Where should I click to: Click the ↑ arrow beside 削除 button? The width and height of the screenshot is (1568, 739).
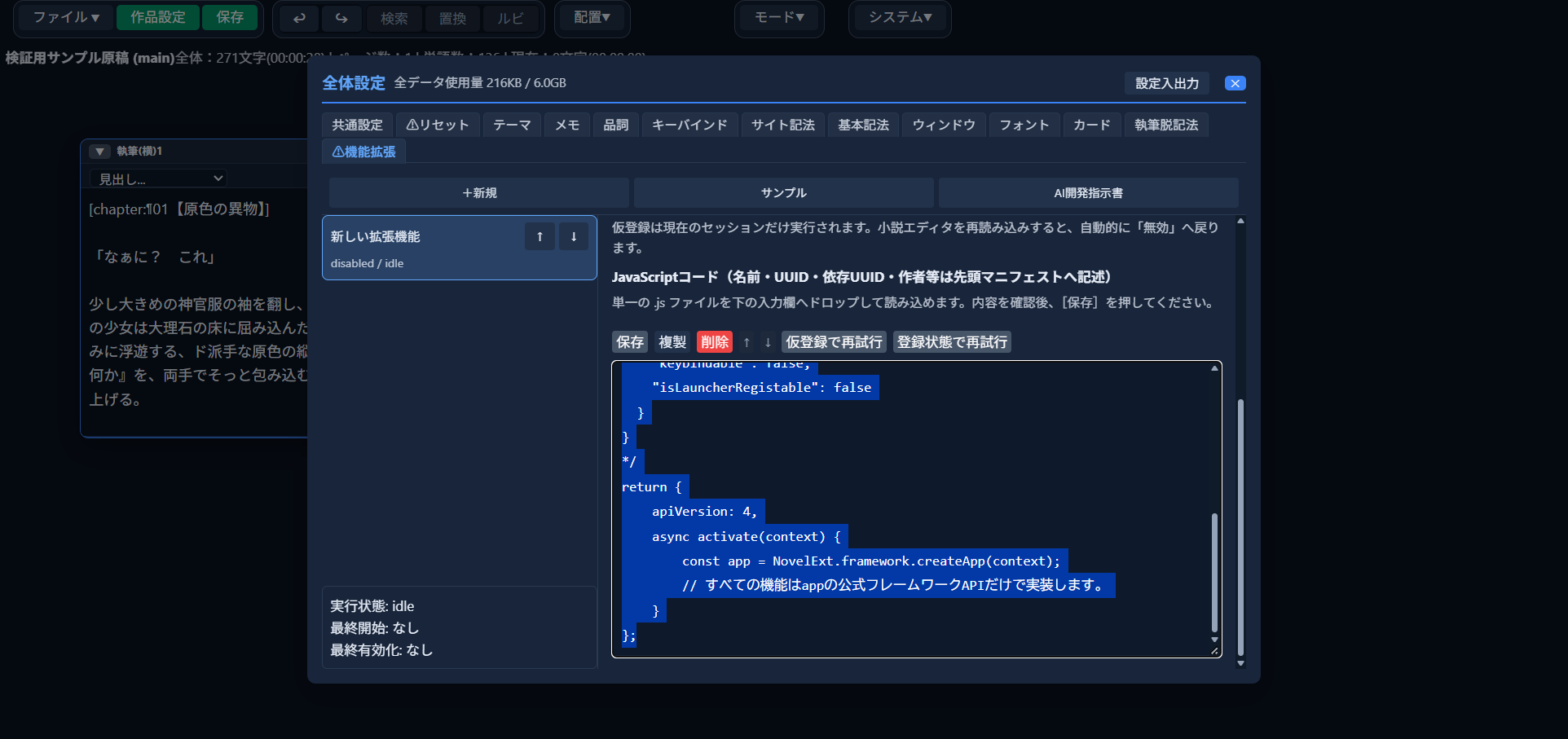click(x=747, y=342)
